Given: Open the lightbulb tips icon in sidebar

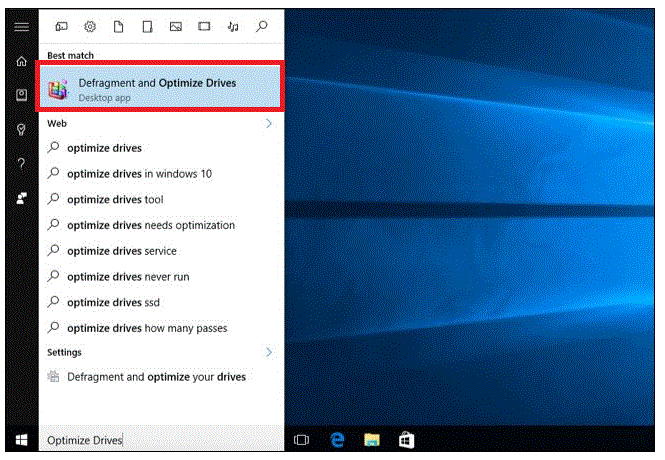Looking at the screenshot, I should pos(22,129).
